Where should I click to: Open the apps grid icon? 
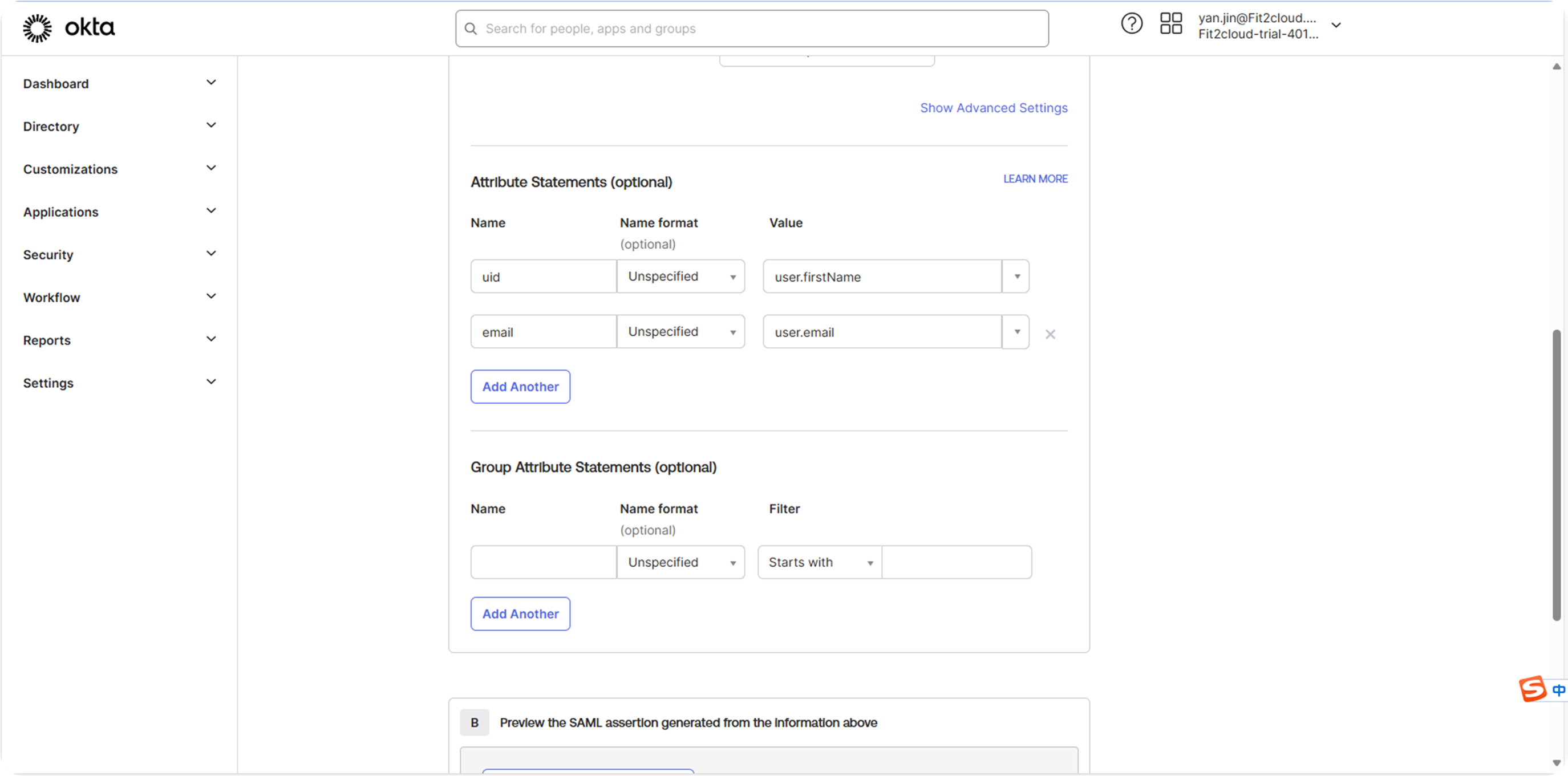pos(1170,24)
